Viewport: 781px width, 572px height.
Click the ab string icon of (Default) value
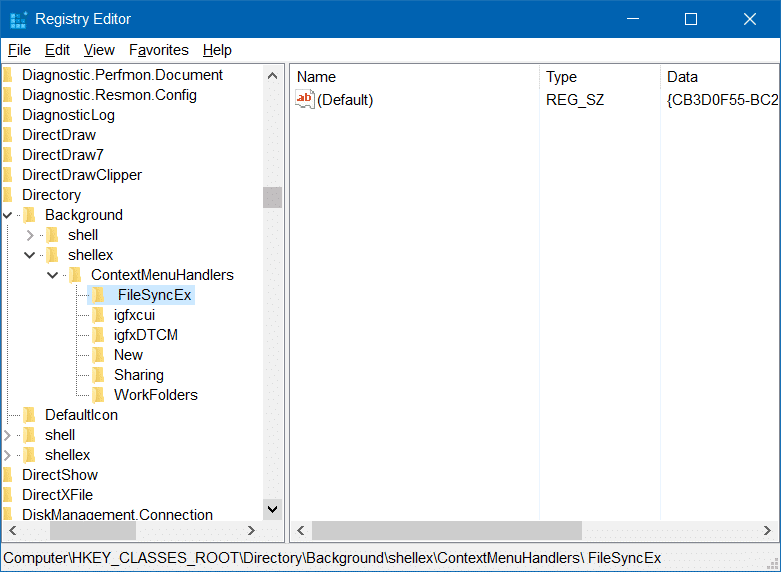(305, 99)
